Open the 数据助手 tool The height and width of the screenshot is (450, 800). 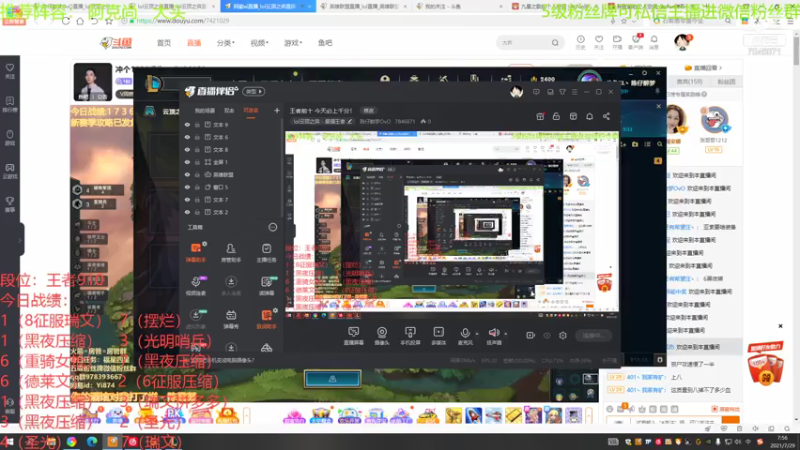(266, 319)
